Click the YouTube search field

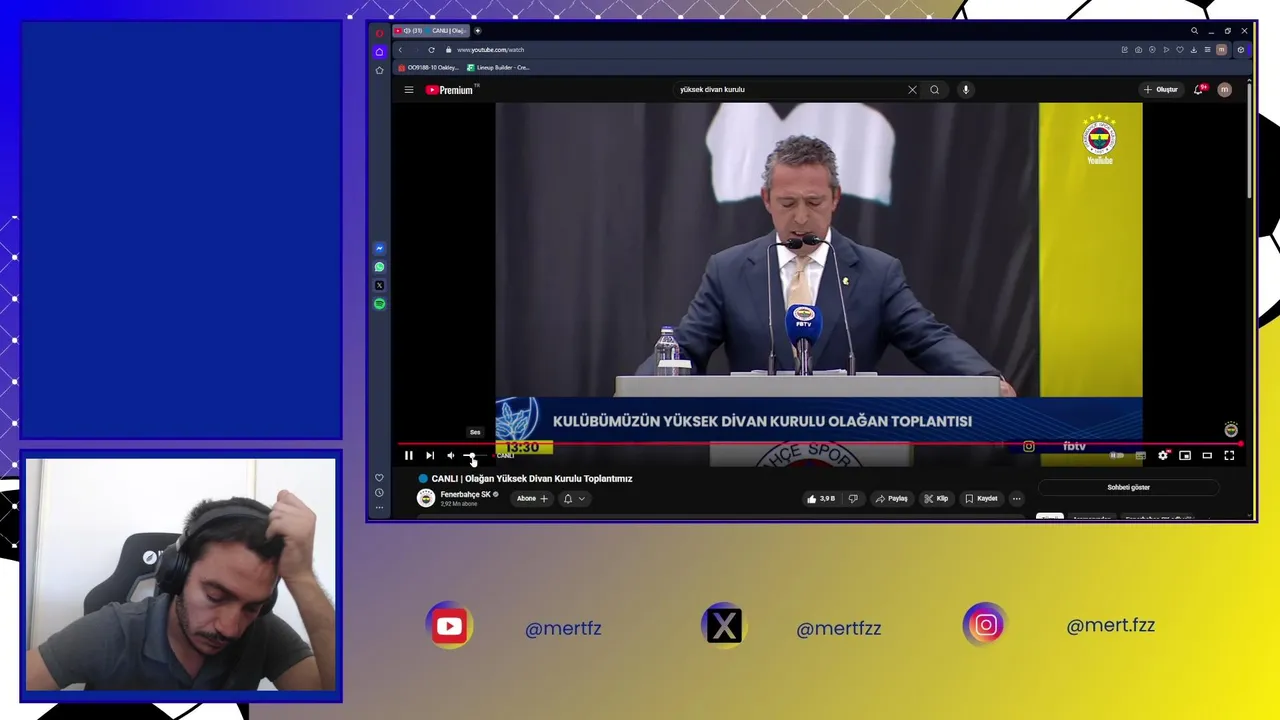click(790, 90)
